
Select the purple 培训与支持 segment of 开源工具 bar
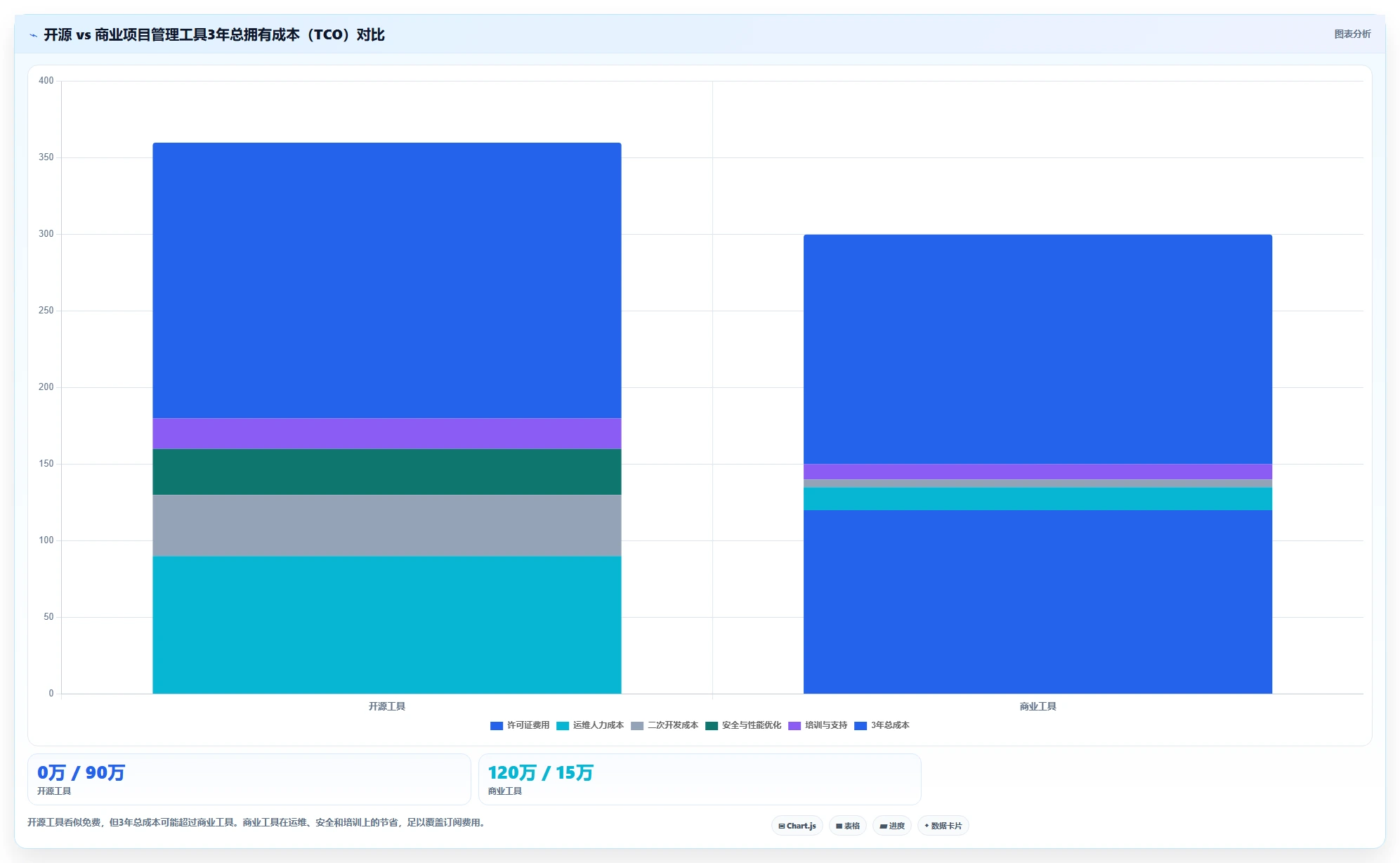pyautogui.click(x=387, y=434)
